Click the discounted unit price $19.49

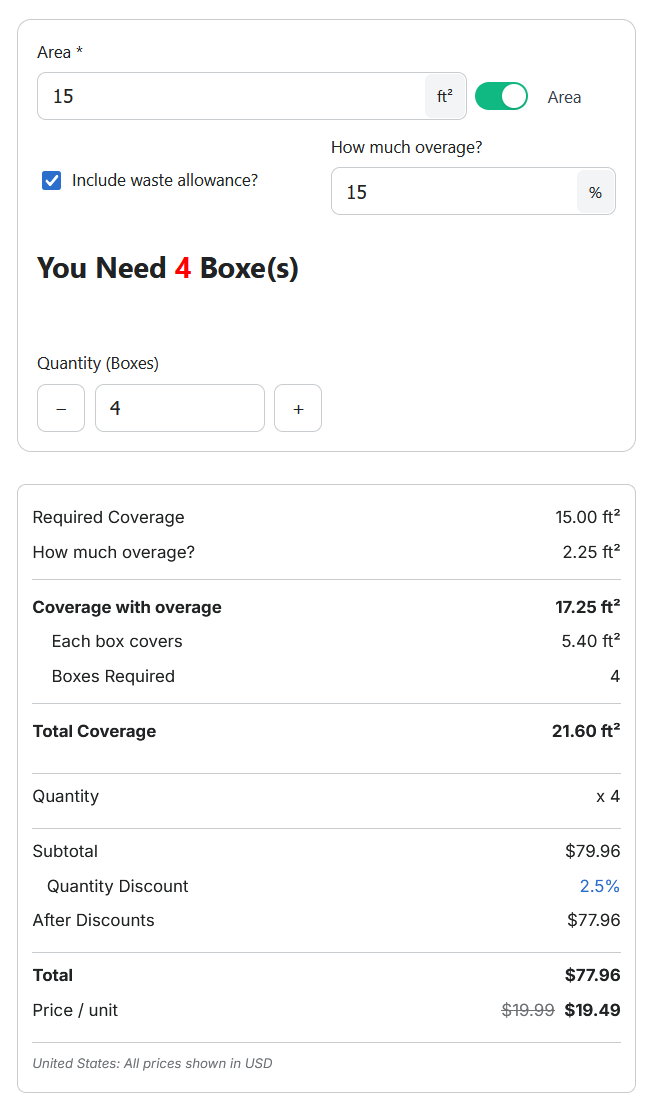tap(592, 1010)
